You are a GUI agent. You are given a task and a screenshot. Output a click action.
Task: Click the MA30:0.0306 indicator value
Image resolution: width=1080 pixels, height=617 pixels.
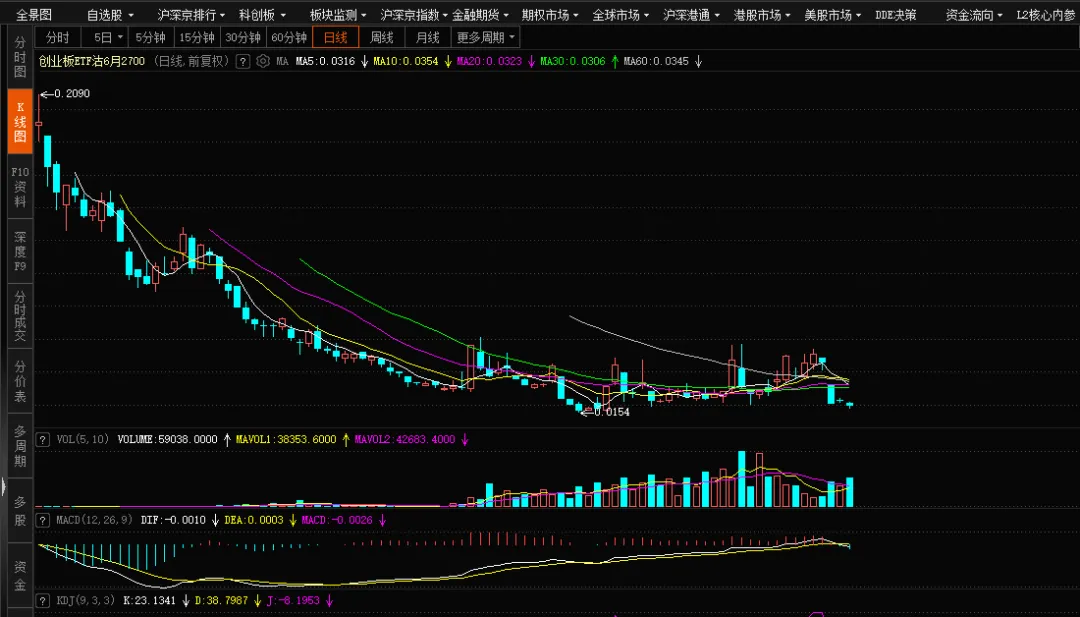pos(572,61)
